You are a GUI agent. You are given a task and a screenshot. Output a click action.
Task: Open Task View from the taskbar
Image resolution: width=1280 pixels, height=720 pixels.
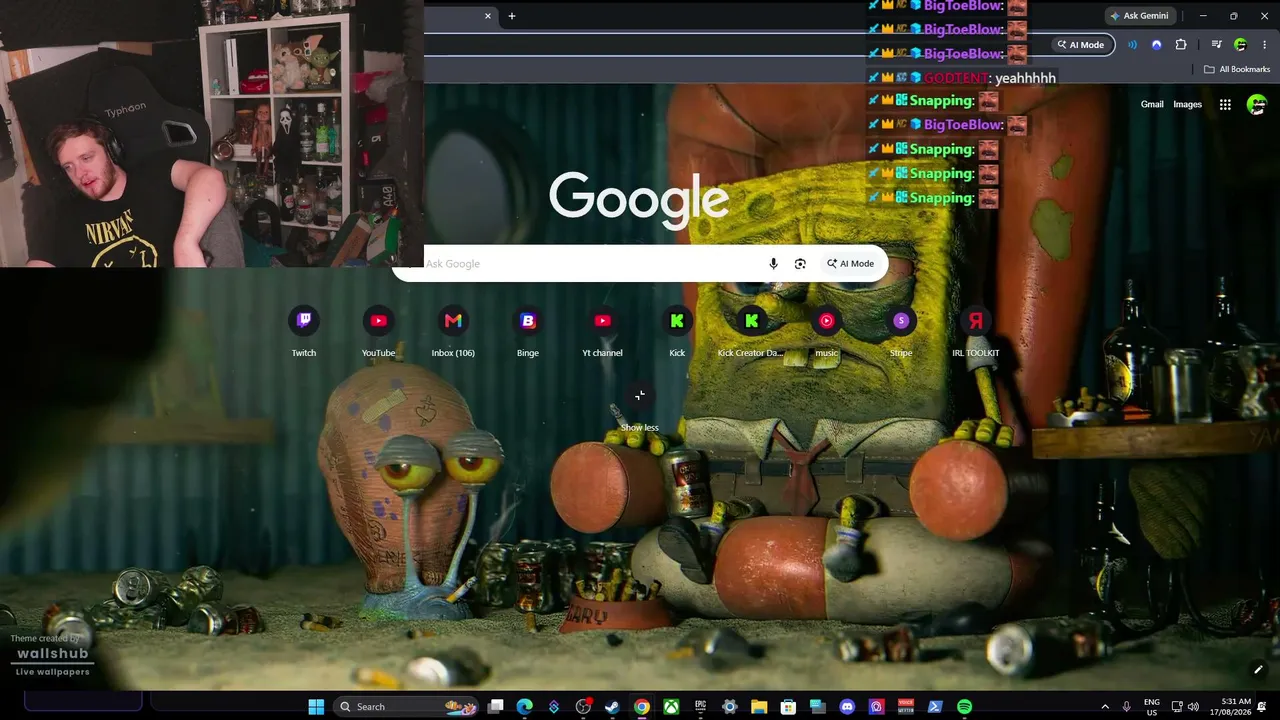[x=496, y=707]
